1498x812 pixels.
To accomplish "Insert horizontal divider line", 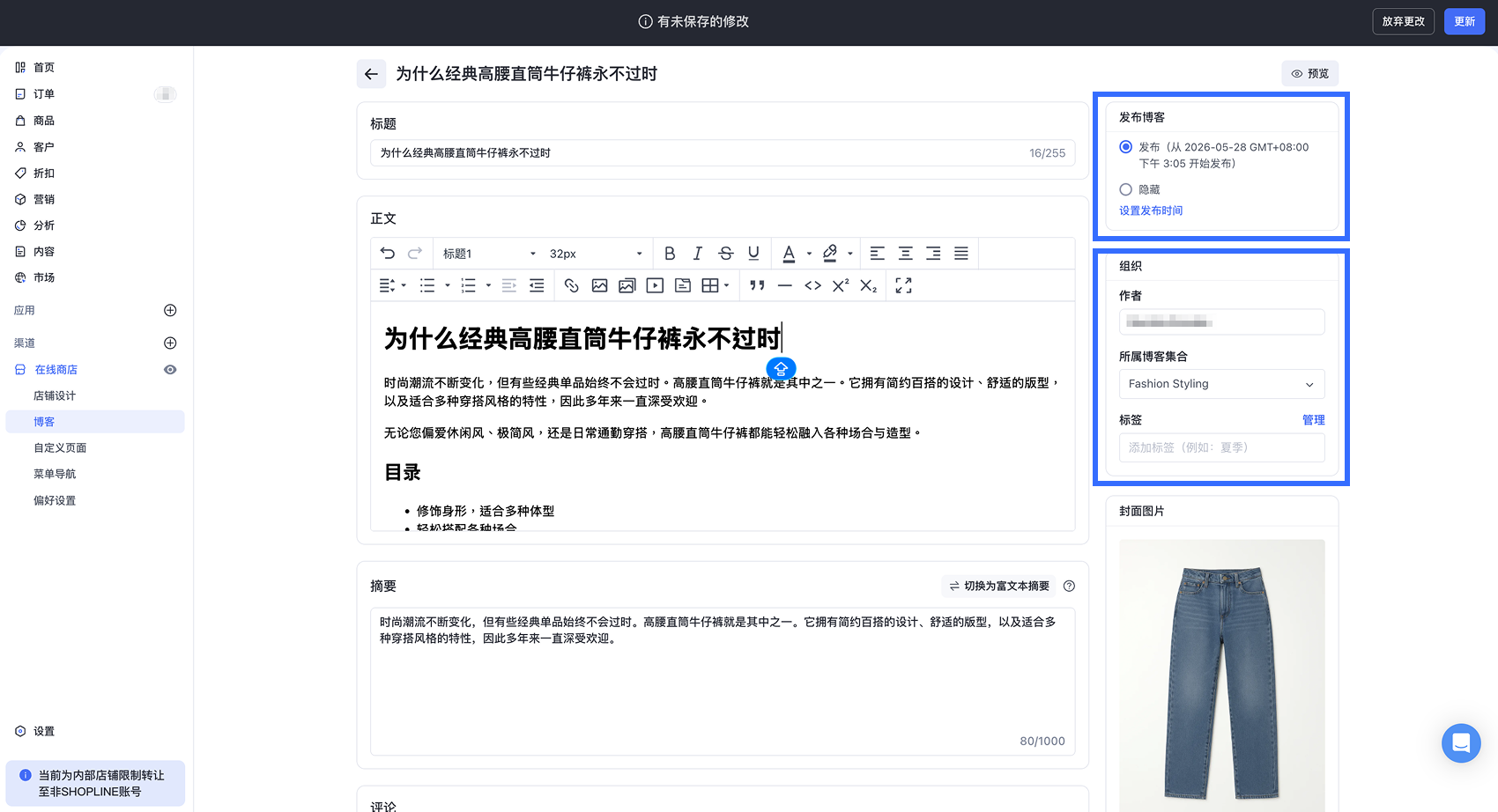I will point(785,285).
